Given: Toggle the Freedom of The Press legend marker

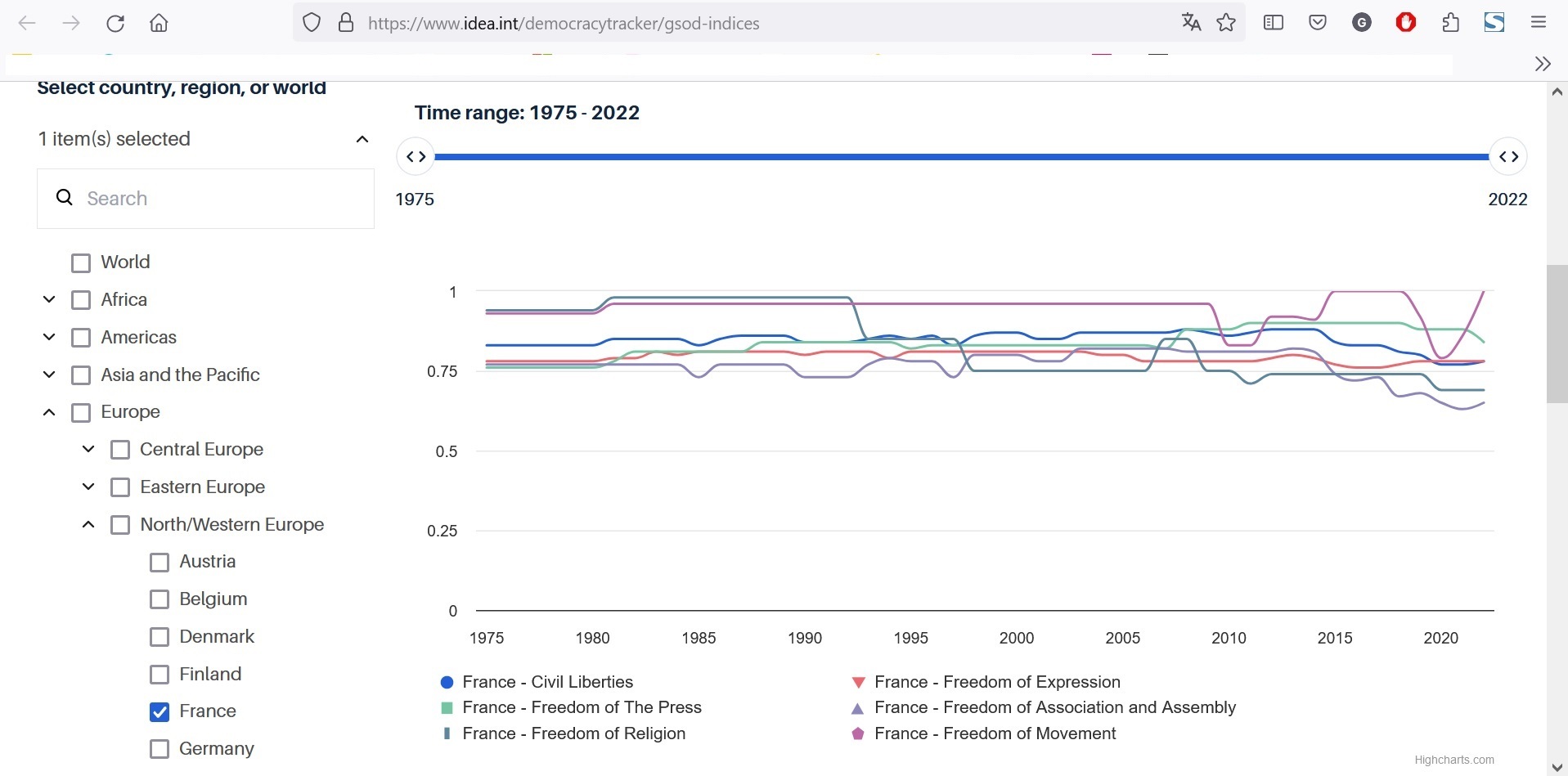Looking at the screenshot, I should 447,707.
